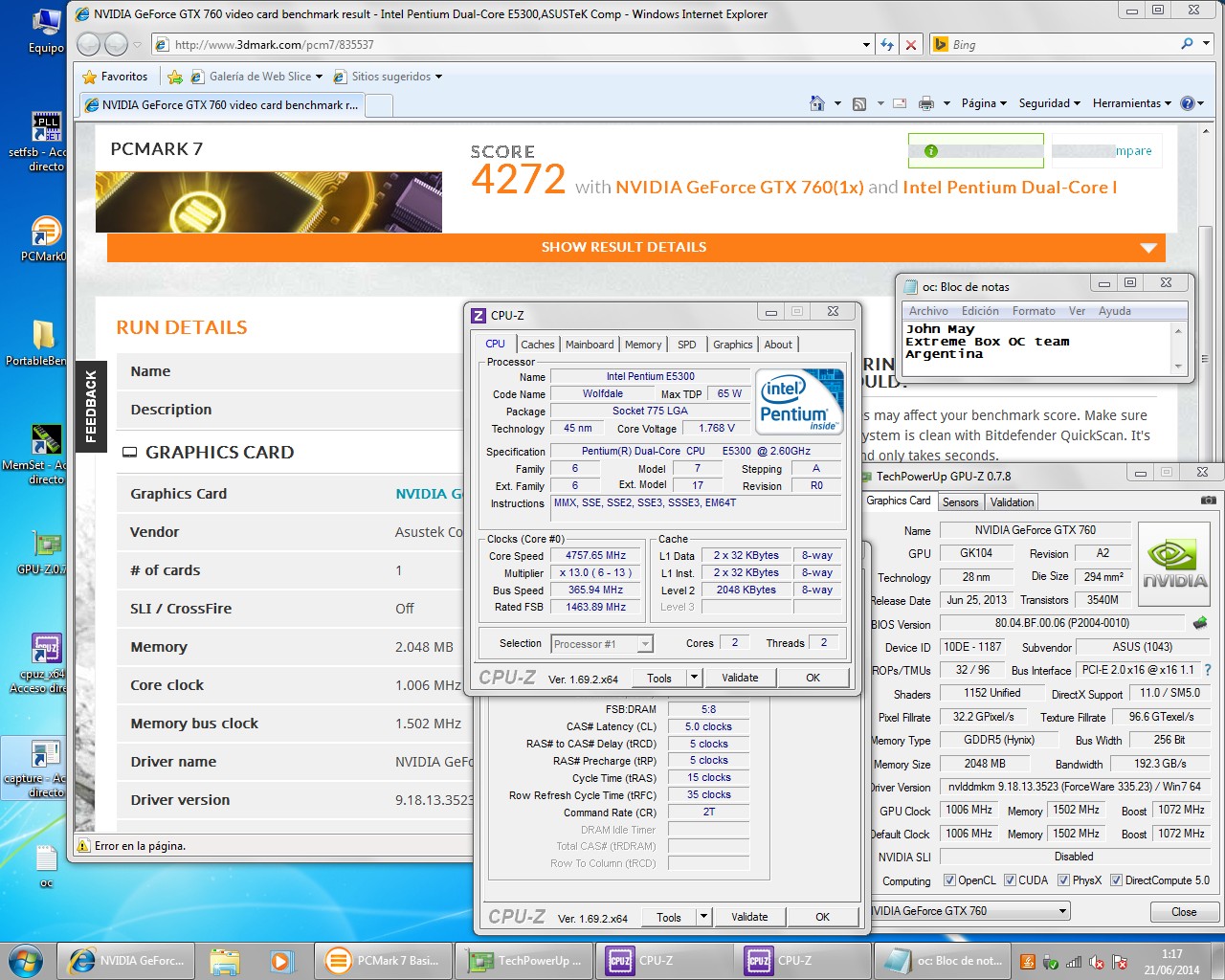Image resolution: width=1225 pixels, height=980 pixels.
Task: Click OK button in front CPU-Z
Action: [813, 678]
